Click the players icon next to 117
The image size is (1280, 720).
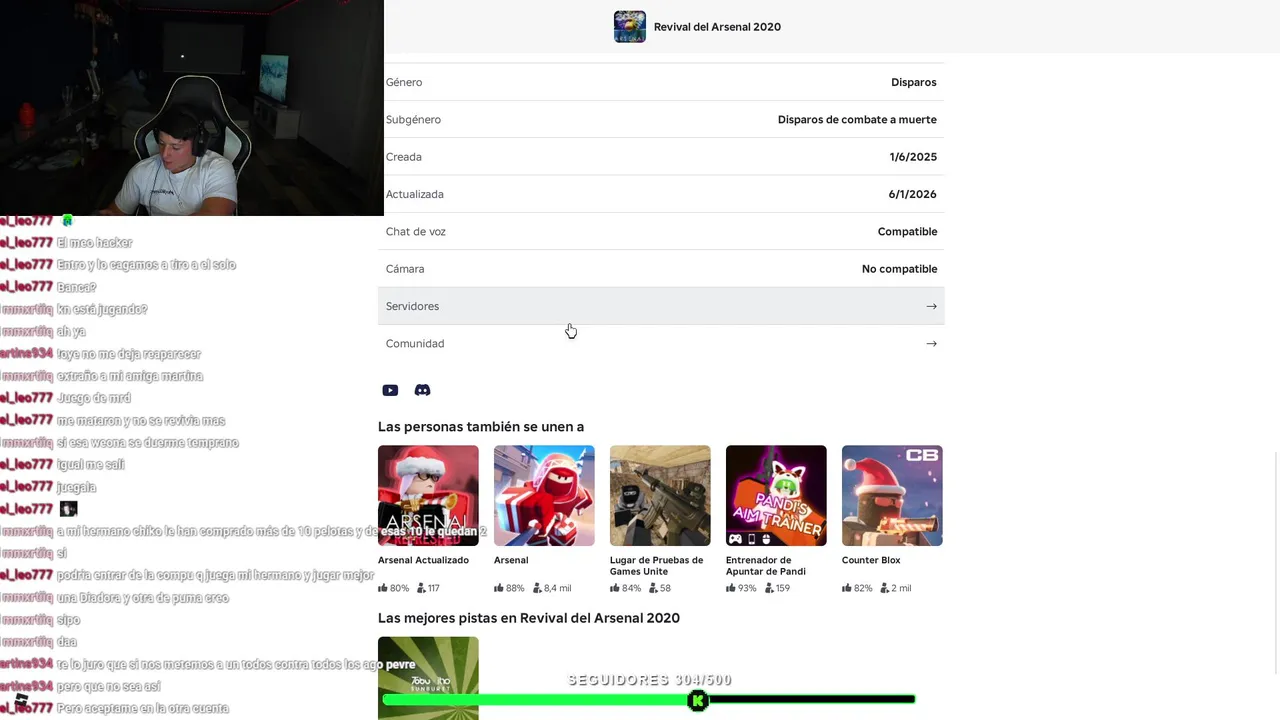421,588
